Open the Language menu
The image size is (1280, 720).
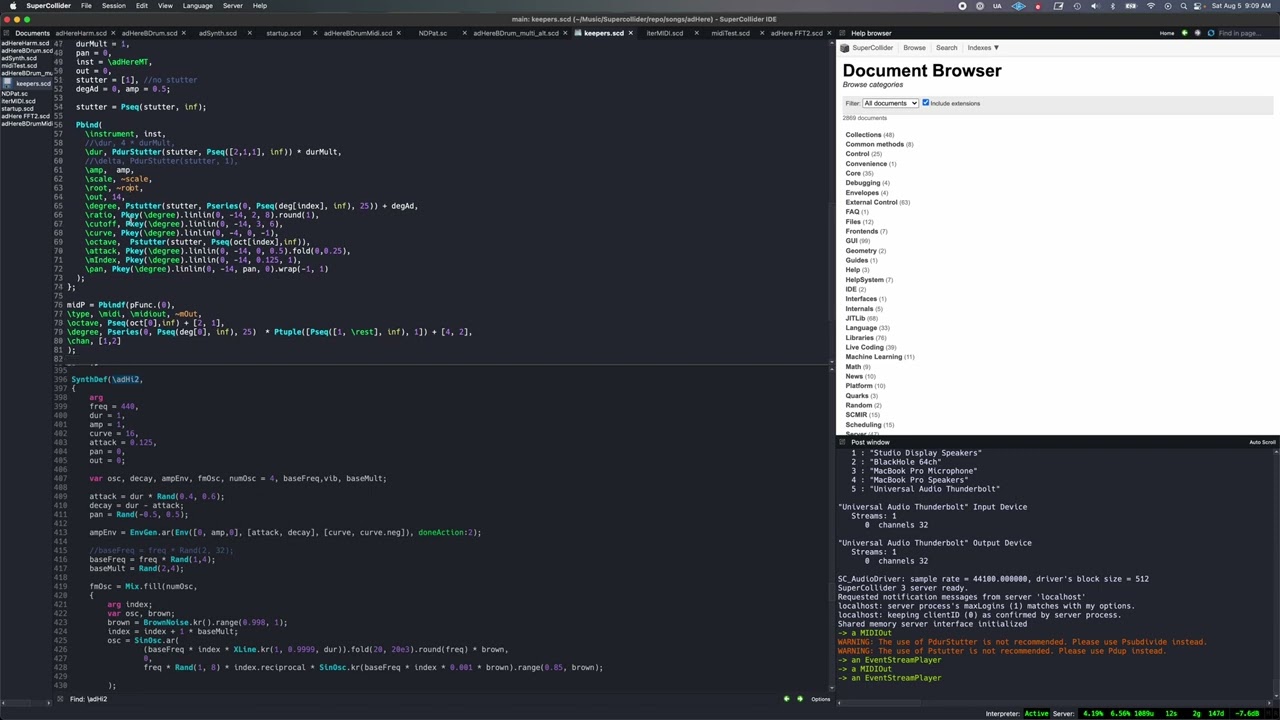pos(197,6)
